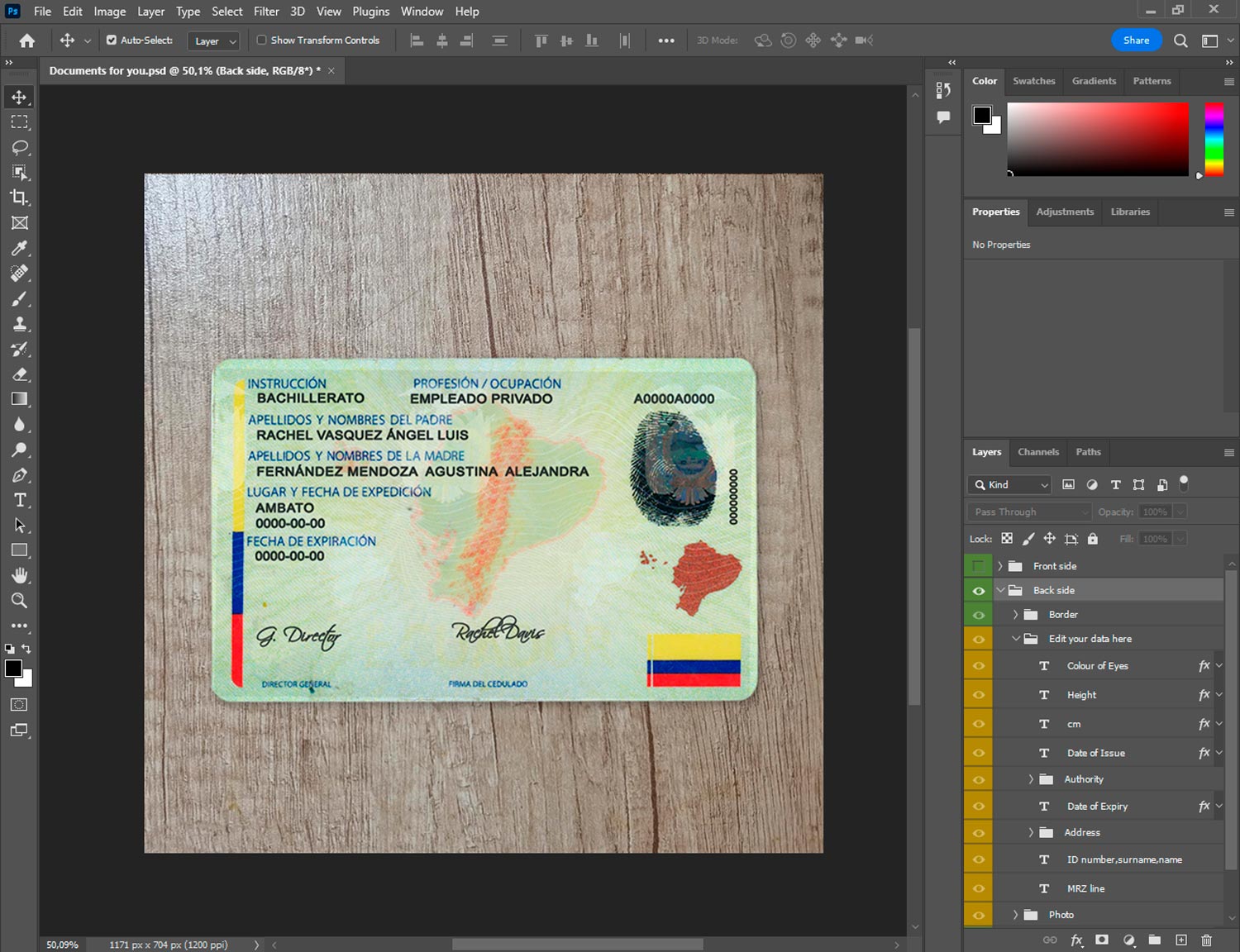
Task: Hide the Border group layer
Action: 979,615
